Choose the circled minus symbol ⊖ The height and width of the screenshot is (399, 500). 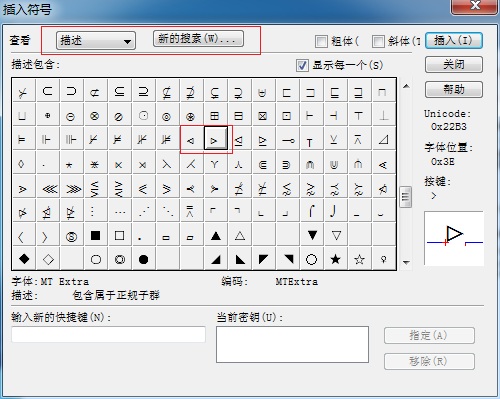(72, 115)
